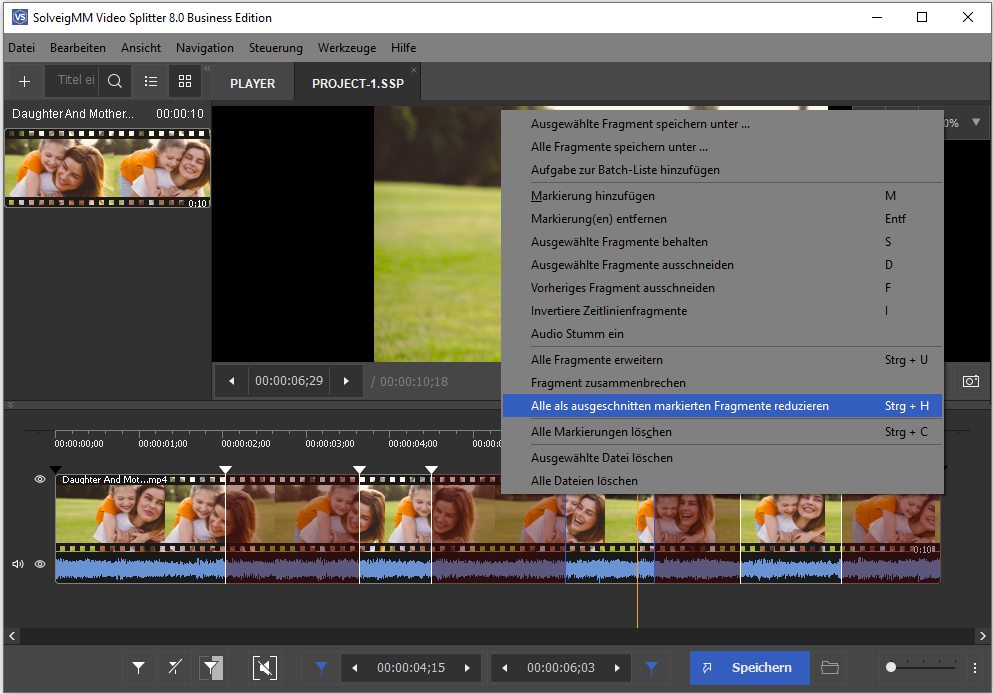
Task: Select the Daughter And Mother media thumbnail
Action: click(108, 168)
